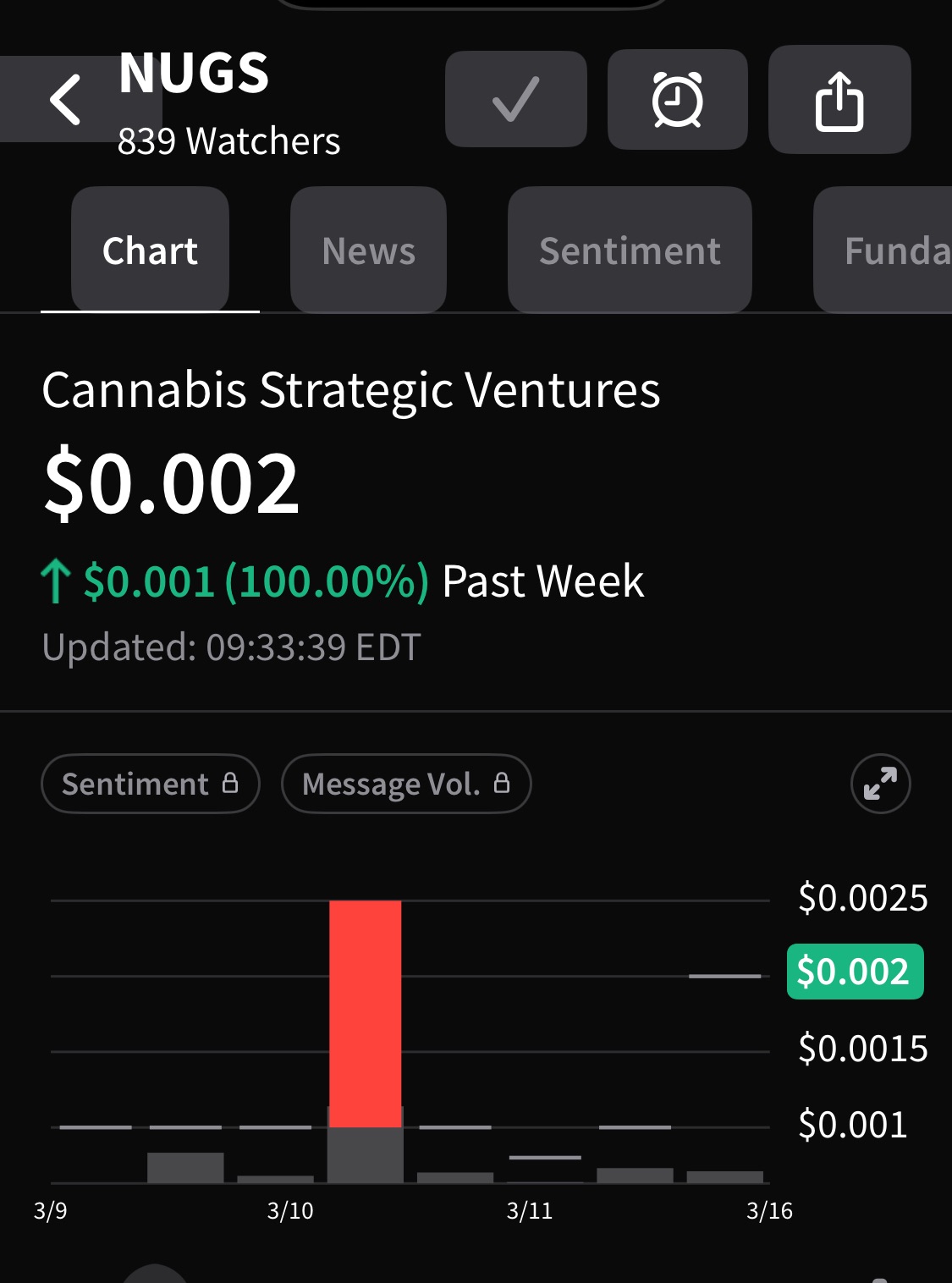Tap the NUGS ticker title

coord(194,74)
